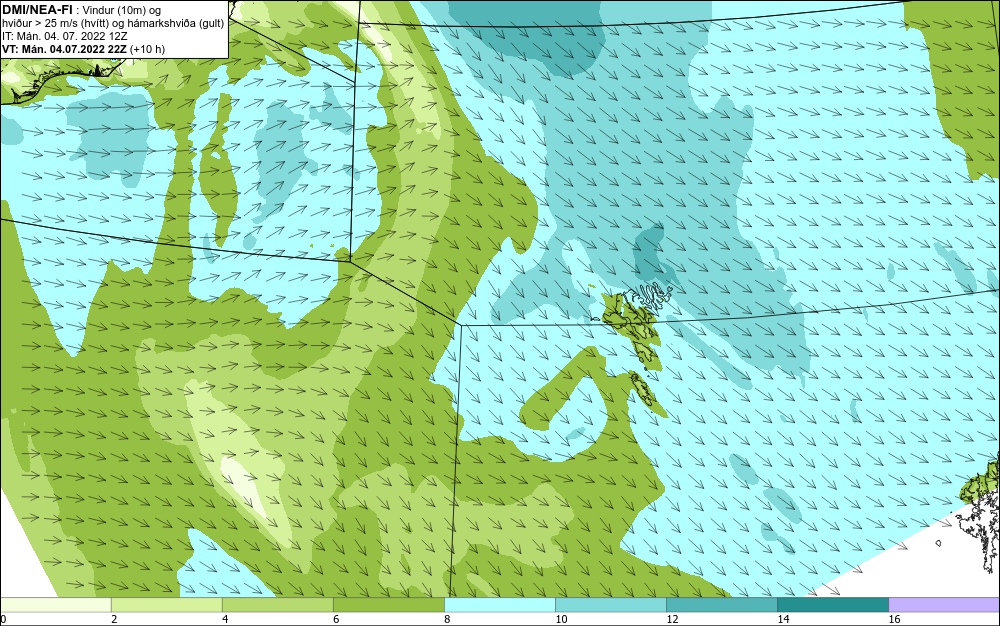The image size is (1000, 626).
Task: Pick the 10–12 m/s light teal legend swatch
Action: [x=610, y=605]
